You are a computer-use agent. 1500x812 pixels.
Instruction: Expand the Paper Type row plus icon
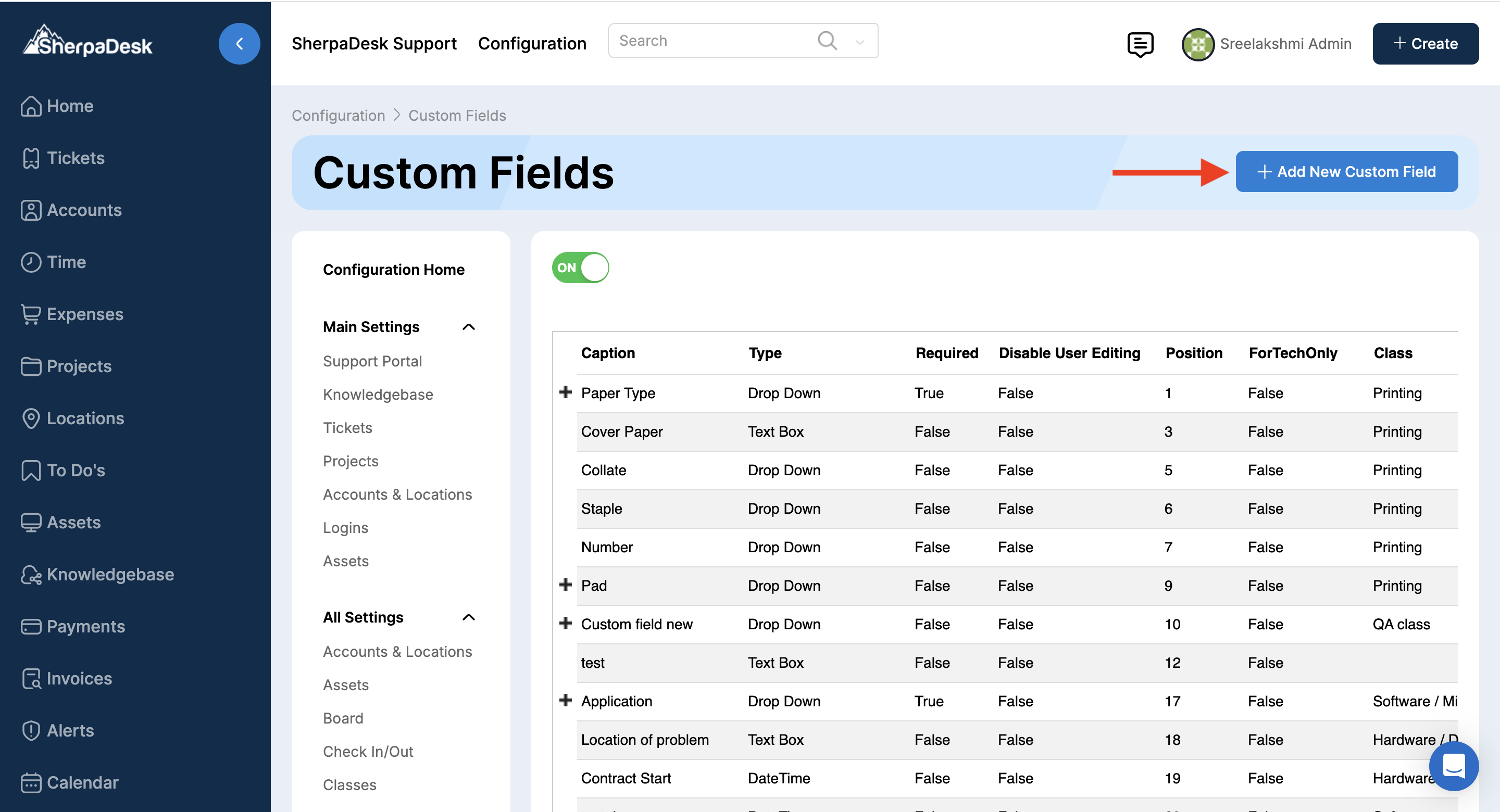point(565,392)
